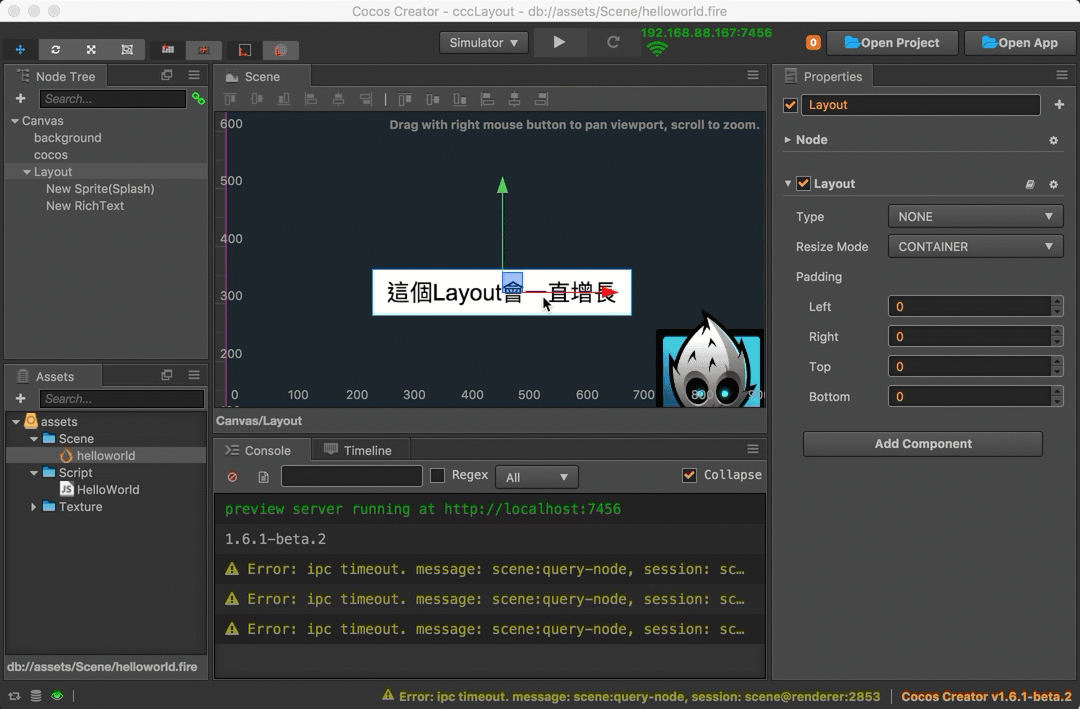Open the console log file
This screenshot has height=709, width=1080.
tap(263, 477)
